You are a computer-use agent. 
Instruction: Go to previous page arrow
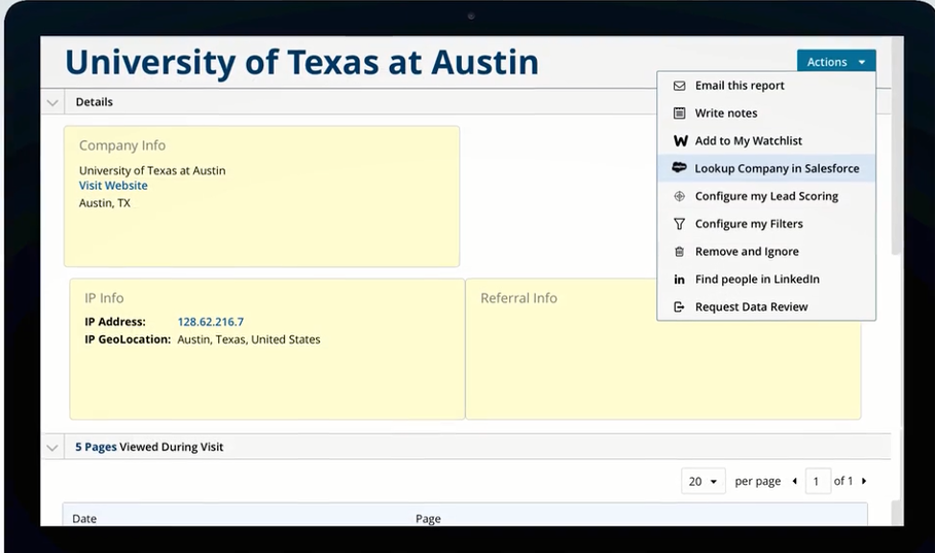tap(795, 481)
